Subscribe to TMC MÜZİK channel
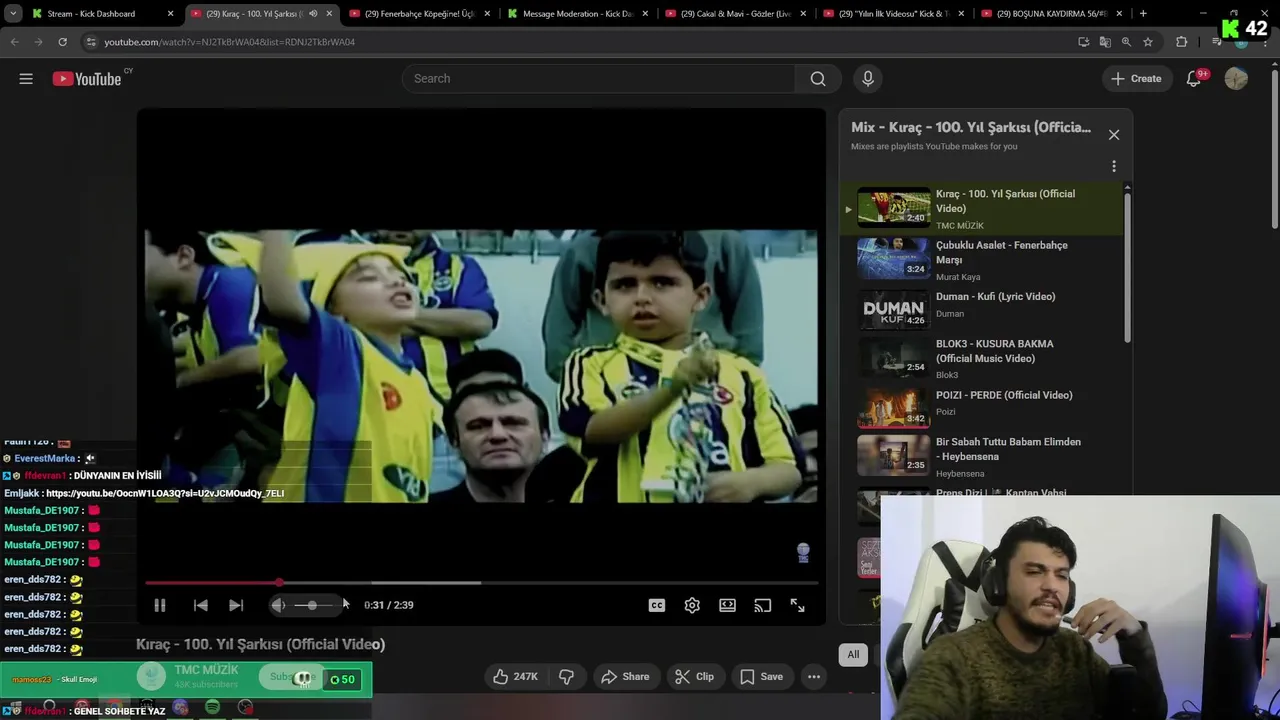This screenshot has height=720, width=1280. click(293, 677)
